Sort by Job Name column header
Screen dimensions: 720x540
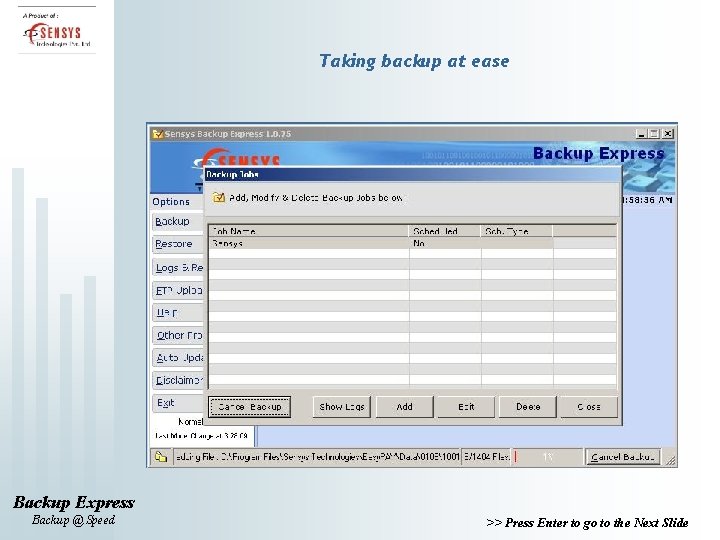[x=309, y=231]
